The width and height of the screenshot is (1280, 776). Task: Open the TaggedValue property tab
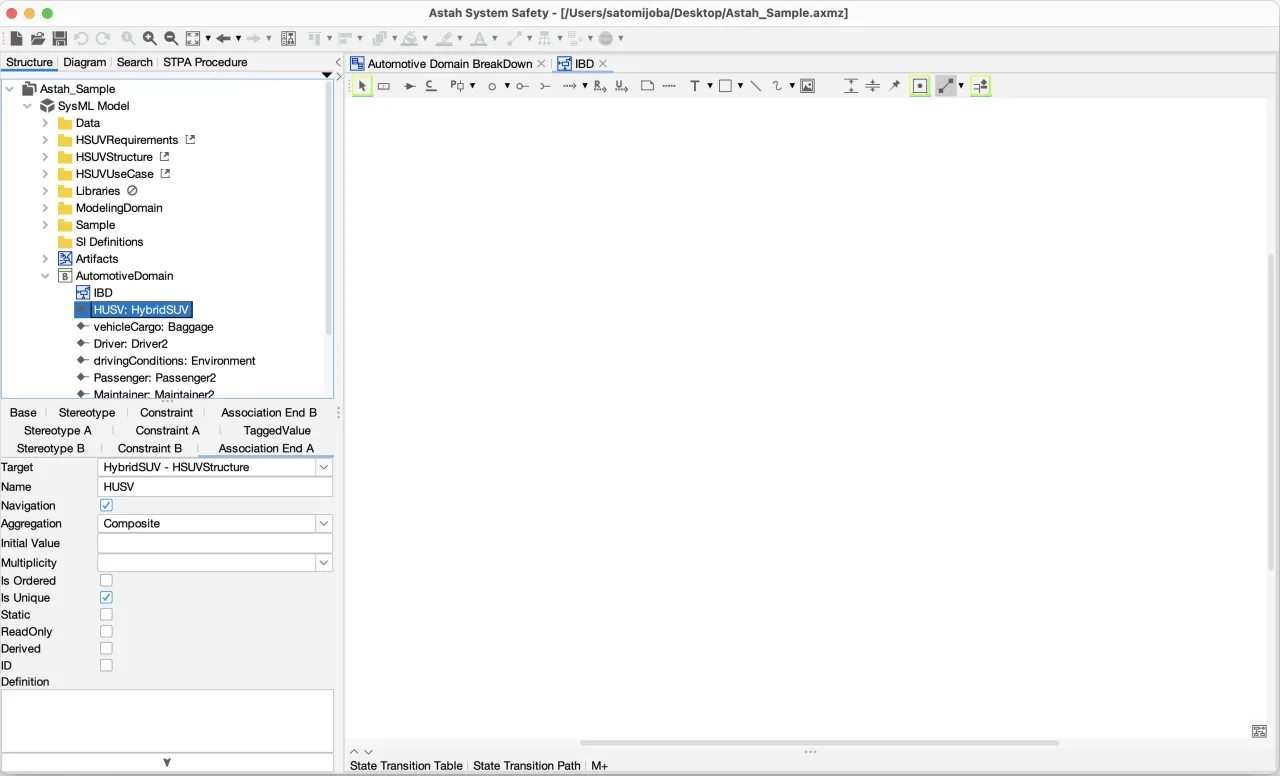click(x=277, y=431)
